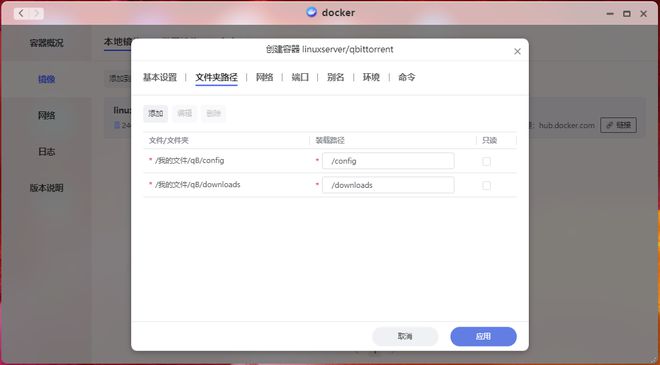Viewport: 660px width, 365px height.
Task: Click the docker whale logo in title bar
Action: pos(311,12)
